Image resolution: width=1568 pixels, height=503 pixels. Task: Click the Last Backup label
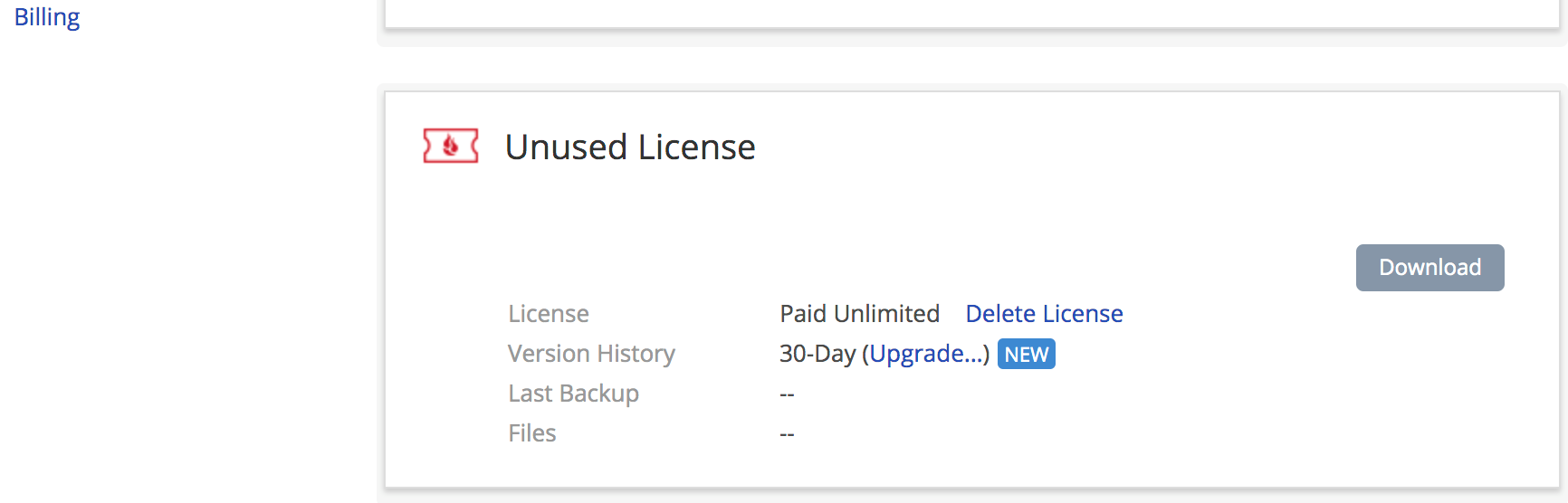tap(573, 394)
